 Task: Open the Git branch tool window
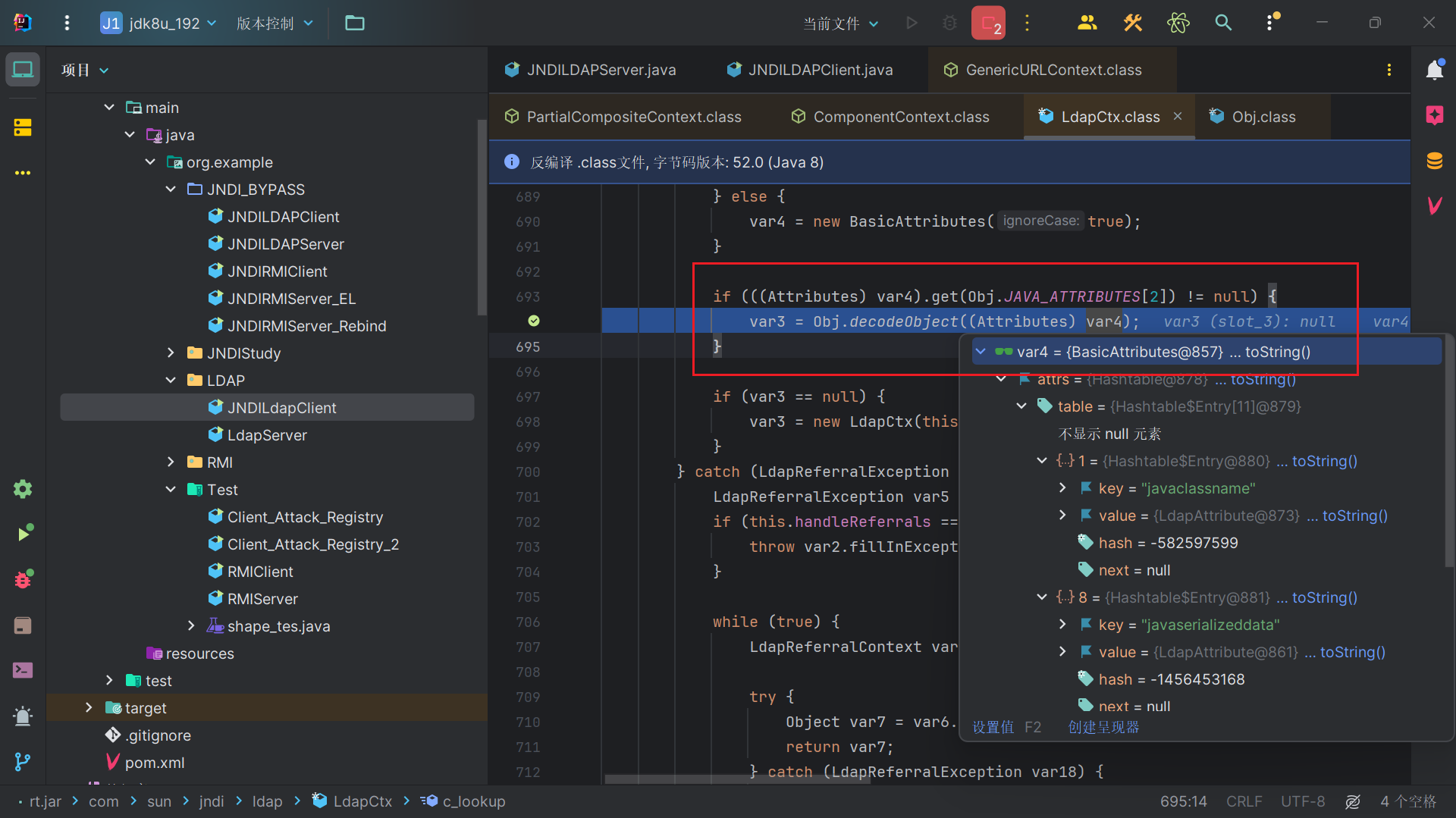tap(23, 761)
